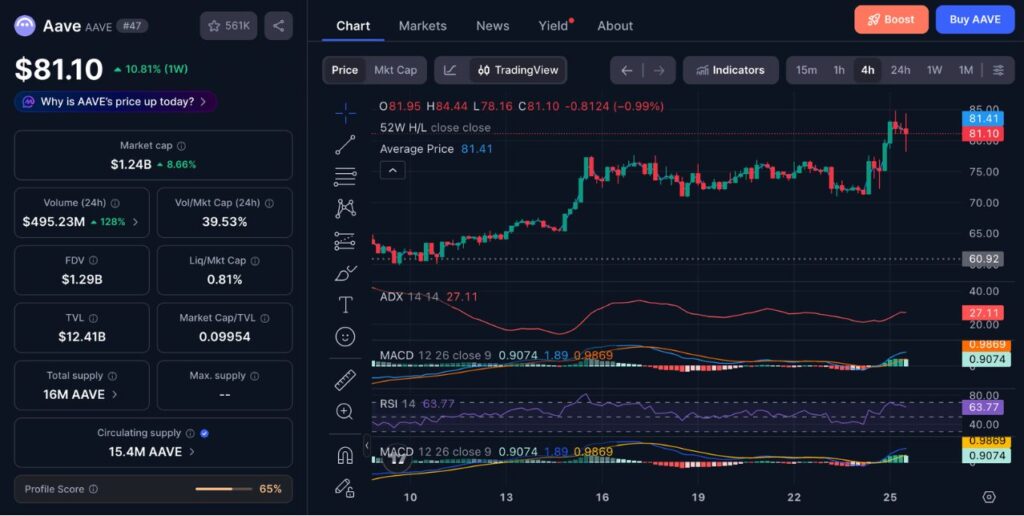
Task: Select the brush drawing tool
Action: (345, 273)
